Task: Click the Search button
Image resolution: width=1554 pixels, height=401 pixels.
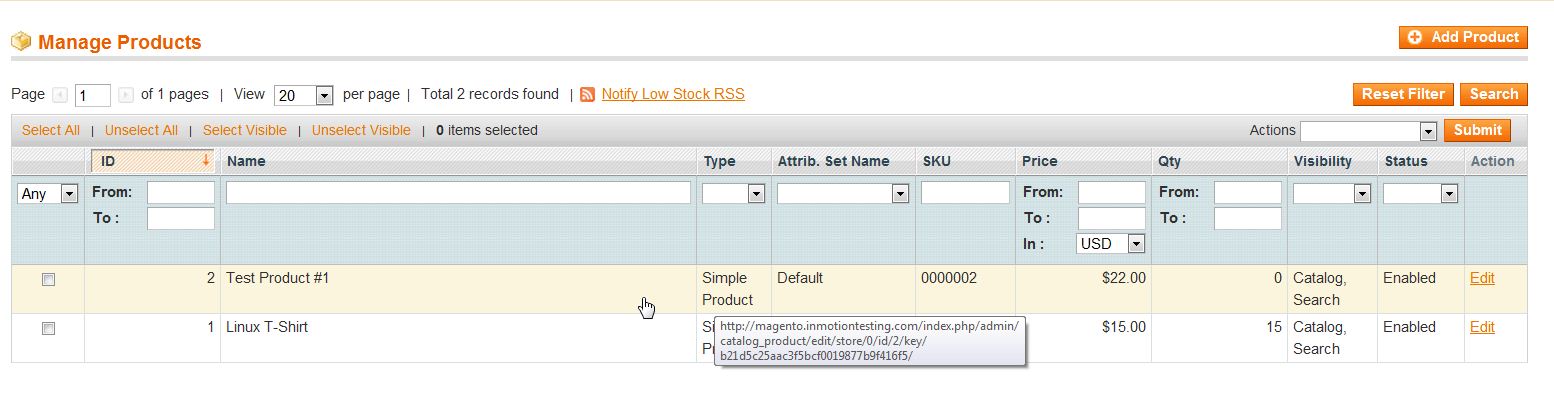Action: coord(1494,94)
